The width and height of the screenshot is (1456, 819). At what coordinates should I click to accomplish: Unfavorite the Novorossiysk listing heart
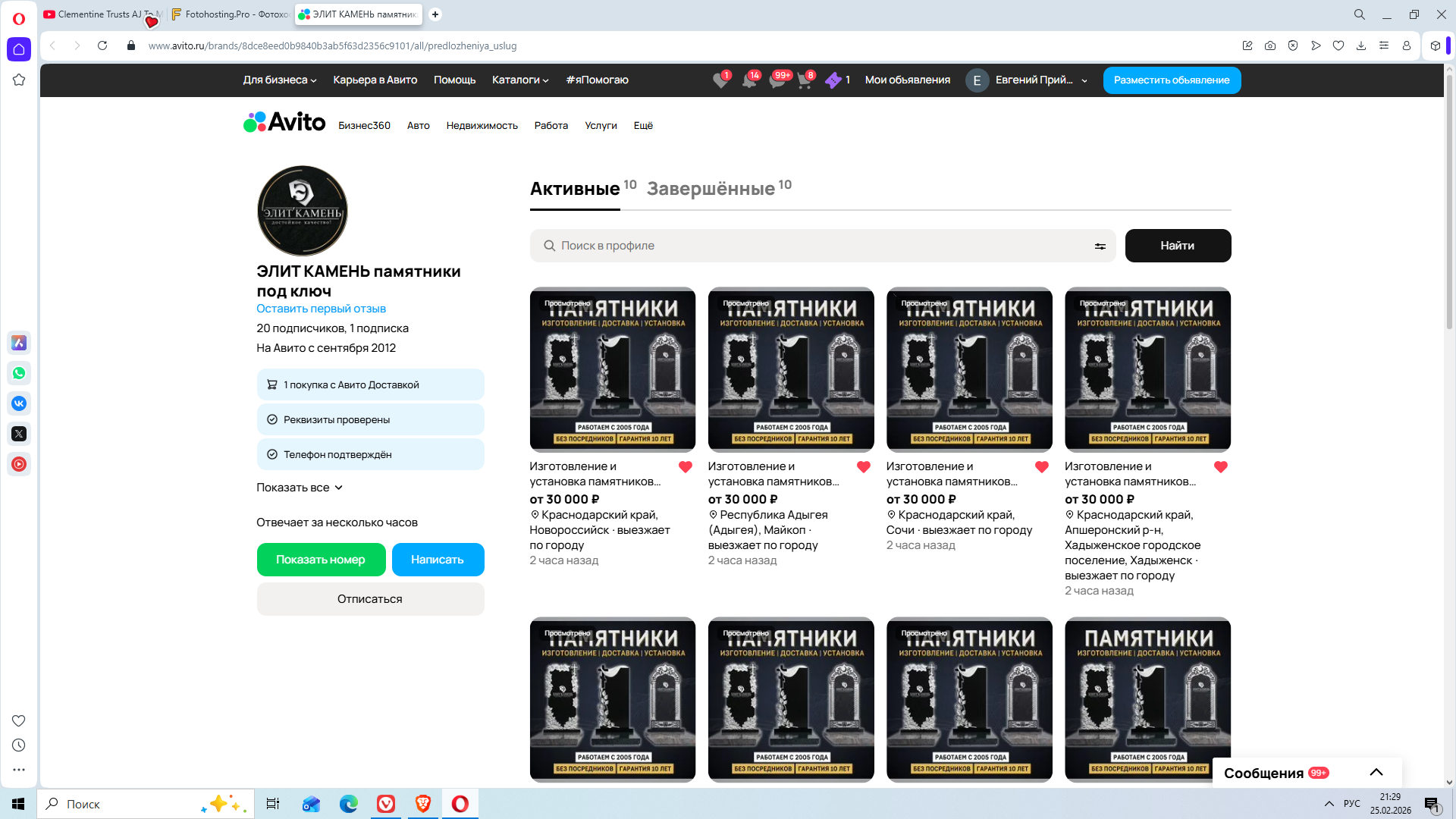685,467
